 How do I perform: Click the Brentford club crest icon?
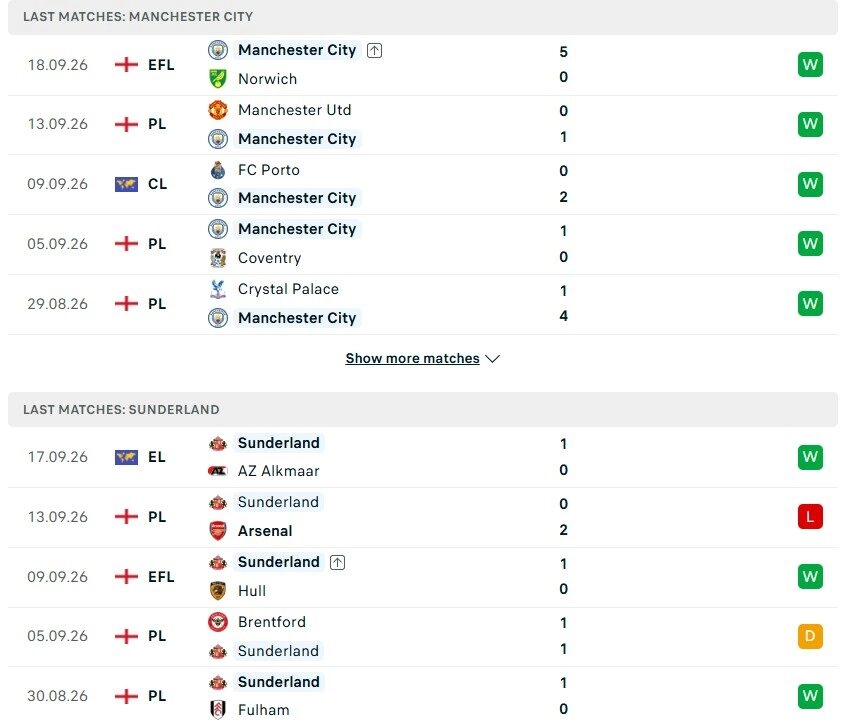pos(218,622)
